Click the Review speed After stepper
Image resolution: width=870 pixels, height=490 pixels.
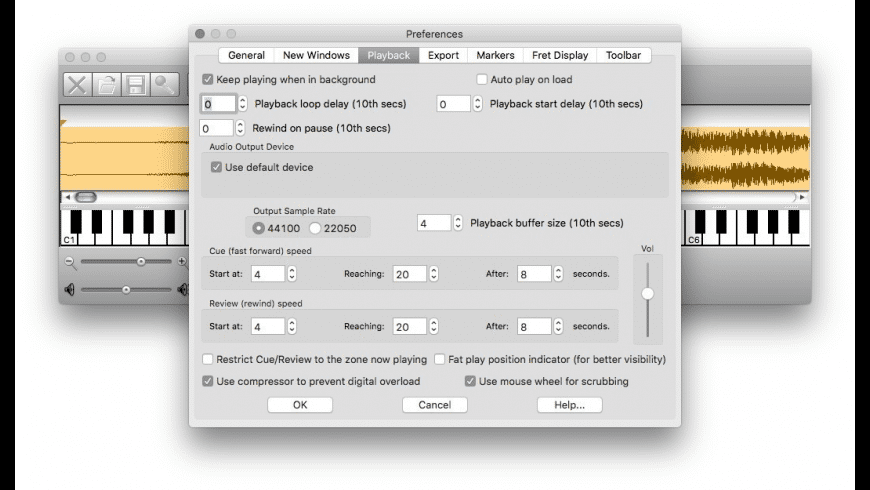558,326
